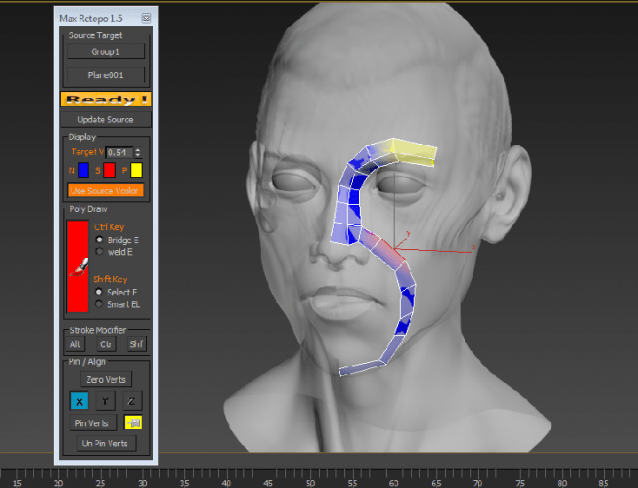Image resolution: width=638 pixels, height=488 pixels.
Task: Increase Target V spinner value
Action: (x=138, y=150)
